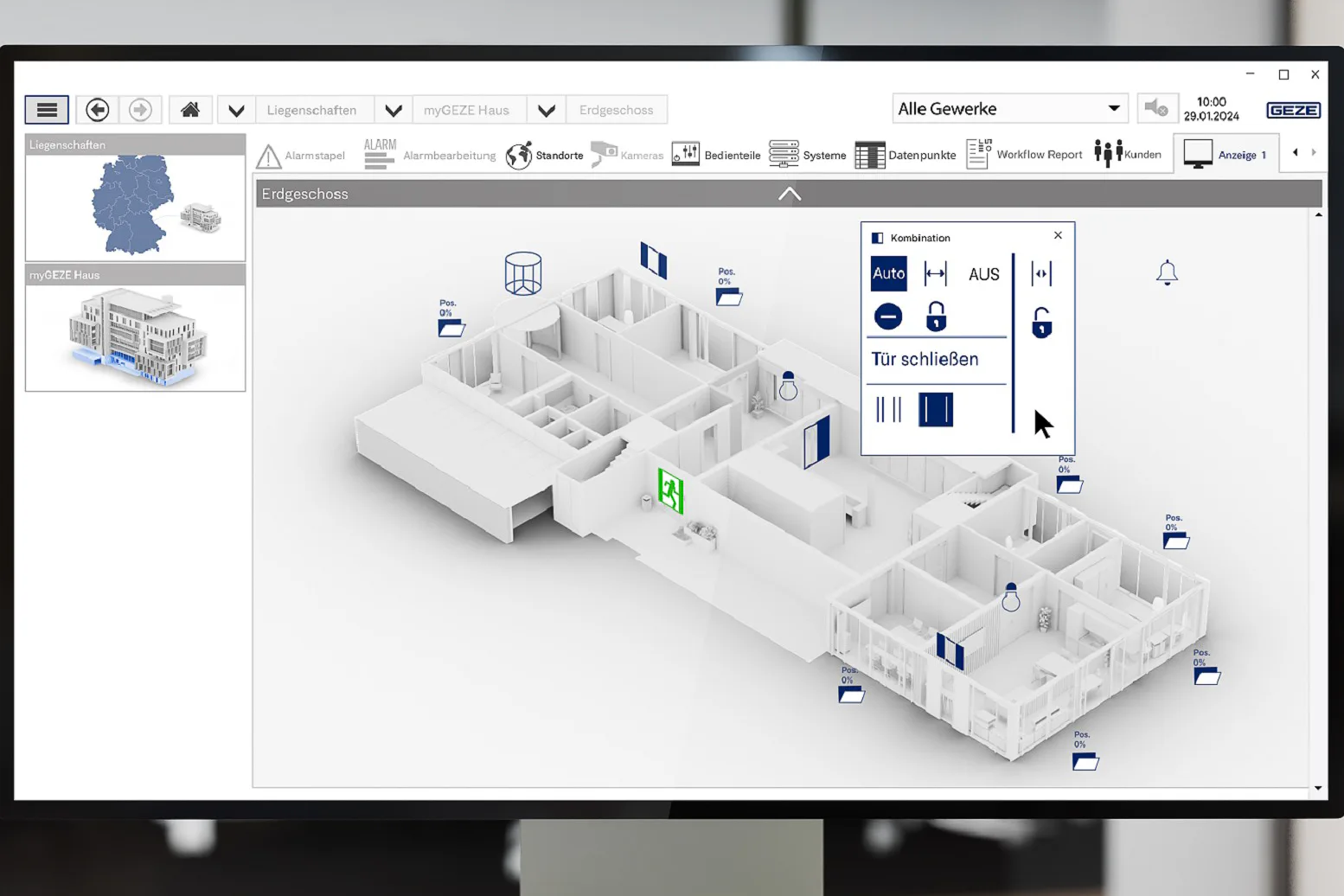Set door mode to Auto
The width and height of the screenshot is (1344, 896).
pos(889,273)
